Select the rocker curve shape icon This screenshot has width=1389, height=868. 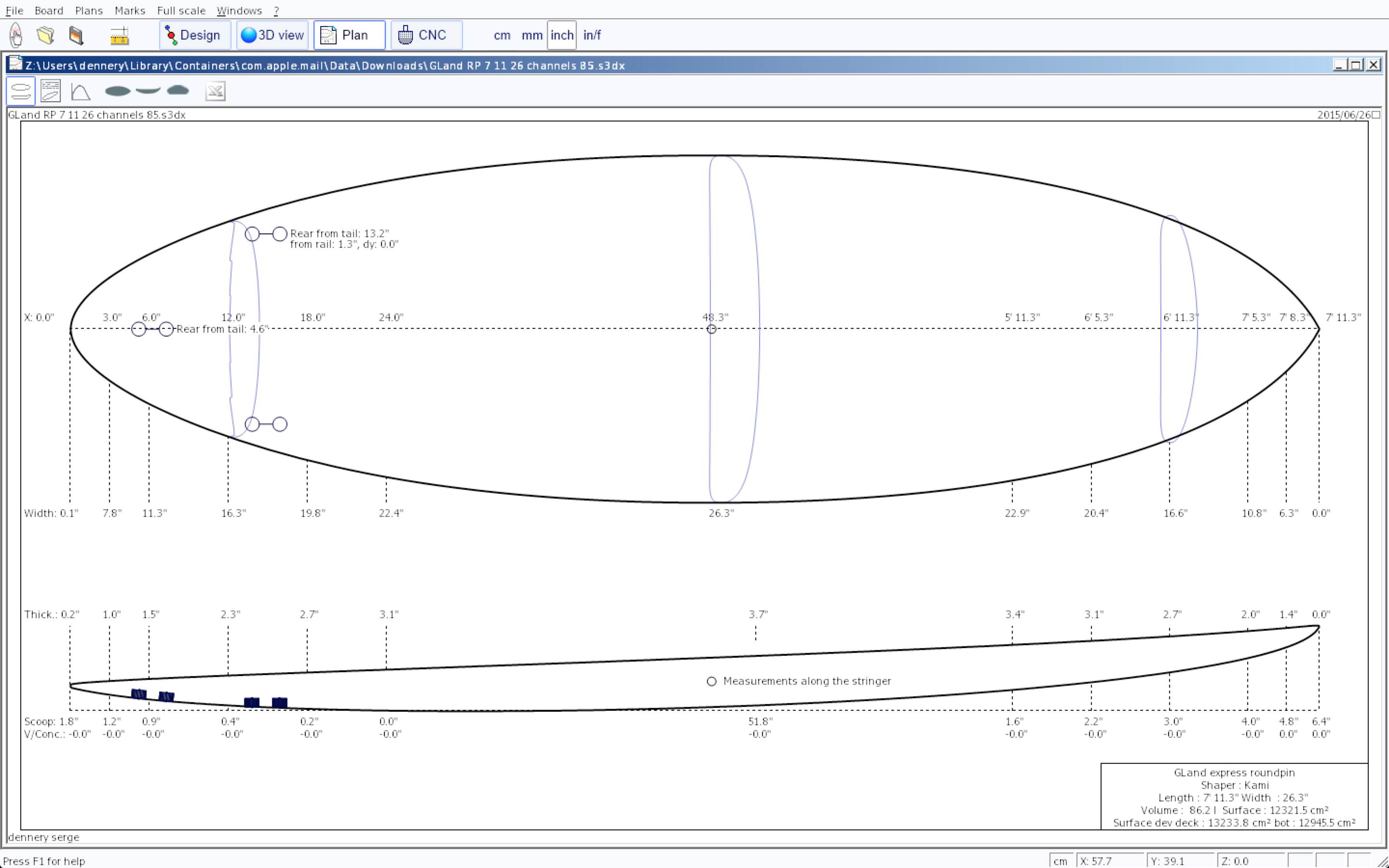coord(148,91)
